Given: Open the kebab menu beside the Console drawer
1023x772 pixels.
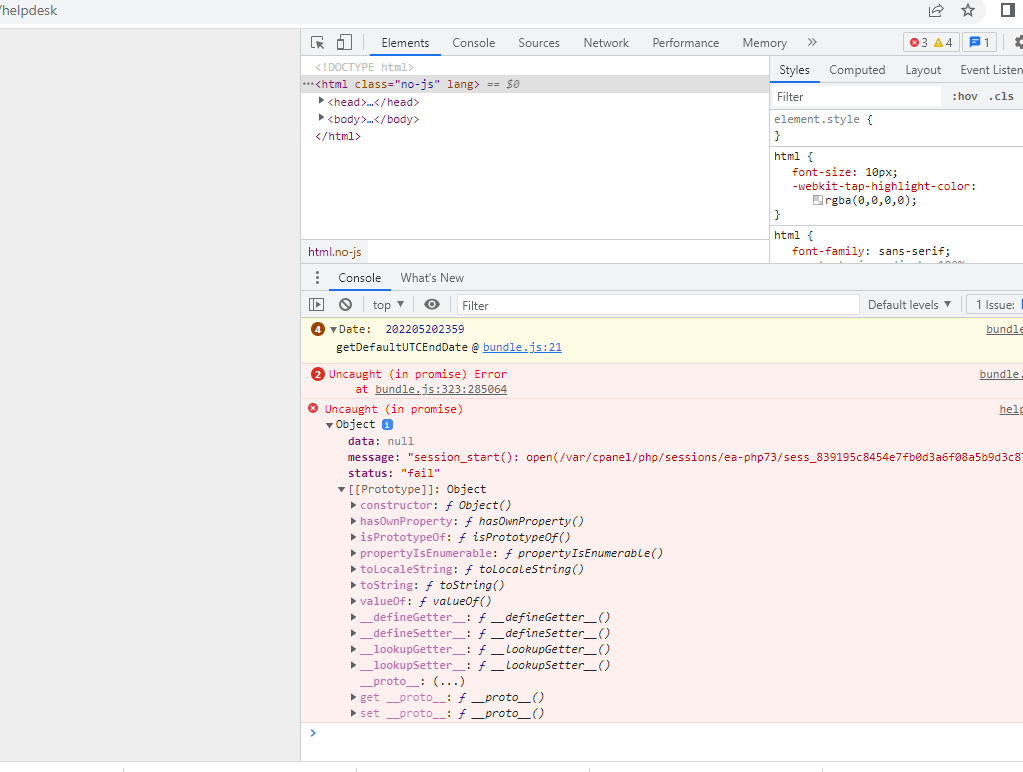Looking at the screenshot, I should click(x=317, y=277).
